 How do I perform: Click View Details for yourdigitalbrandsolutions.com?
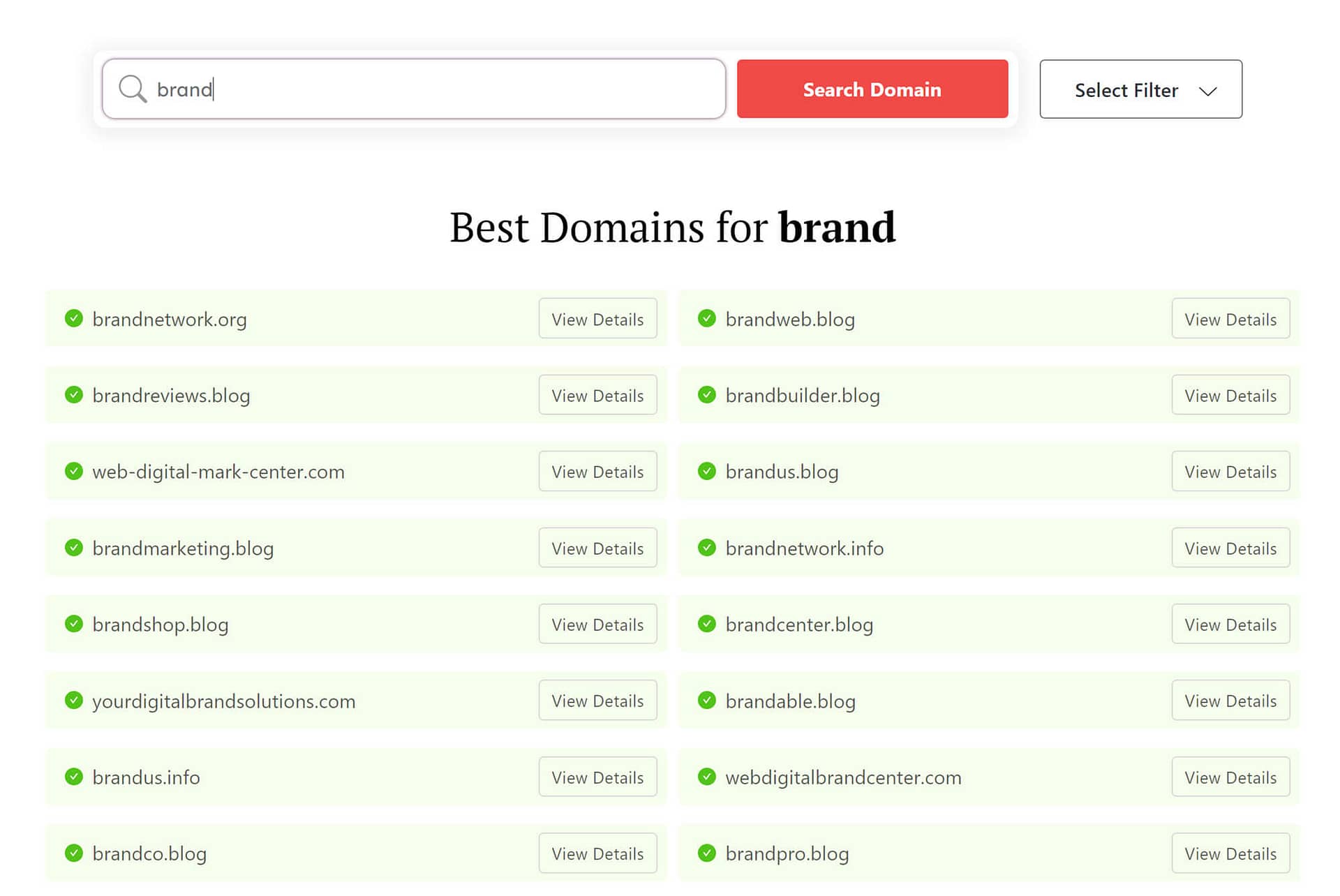pos(597,700)
